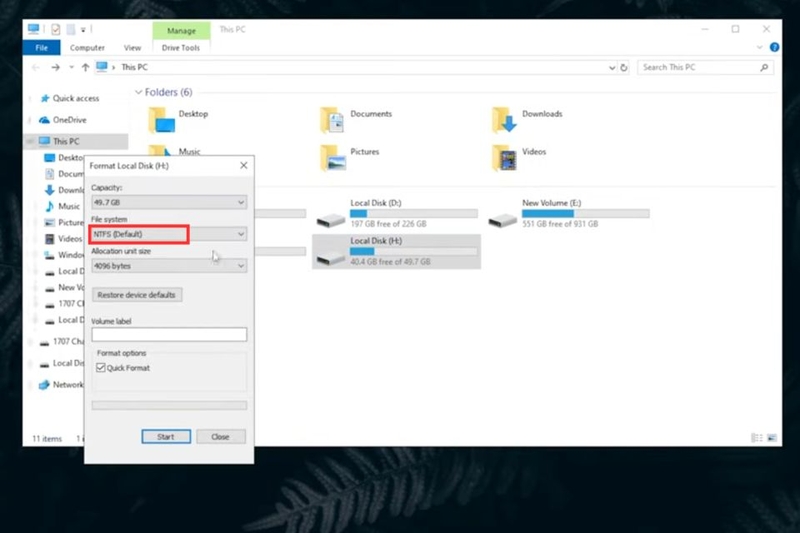
Task: Collapse the This PC tree node
Action: (x=31, y=141)
